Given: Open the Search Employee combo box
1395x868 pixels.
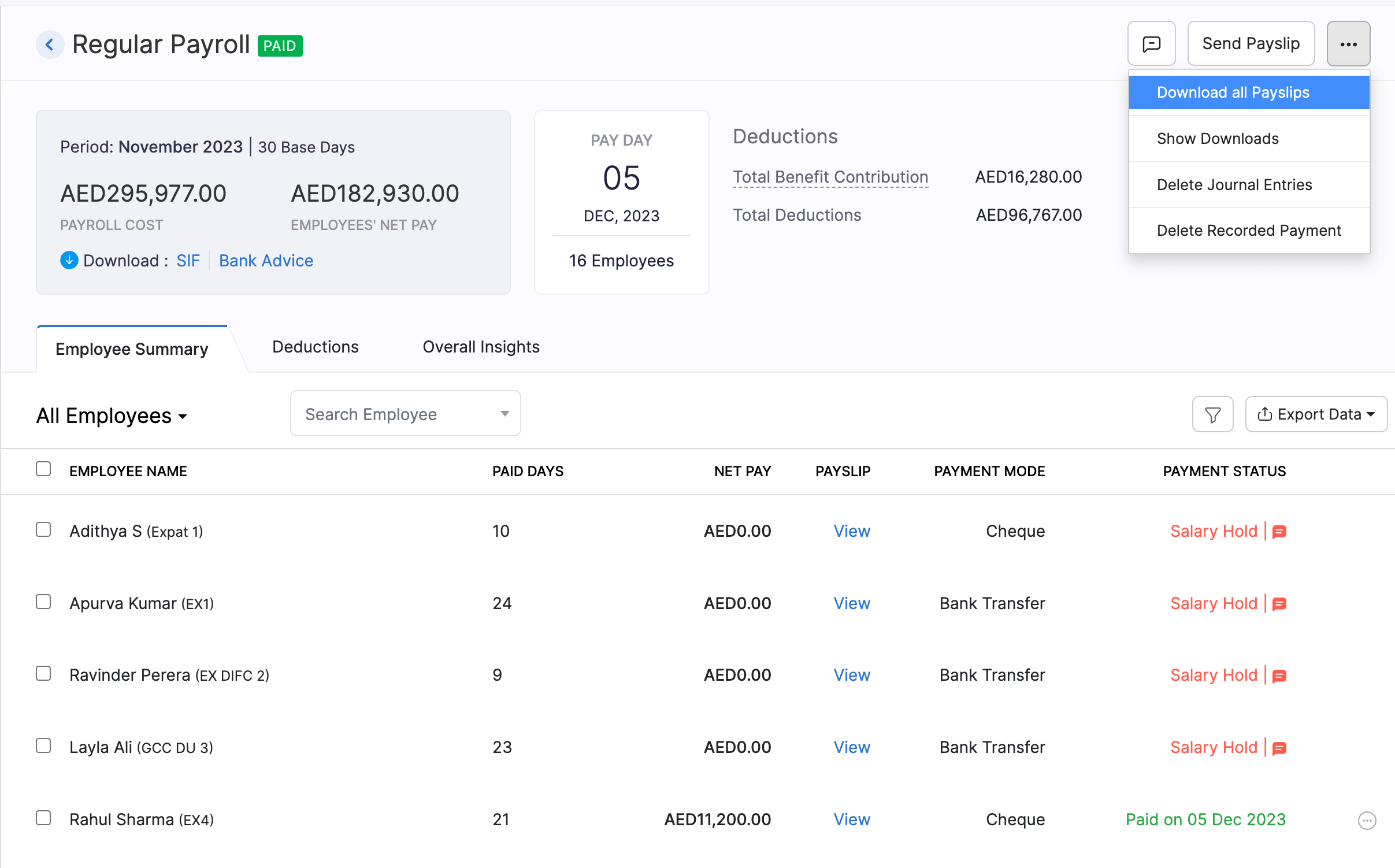Looking at the screenshot, I should tap(405, 414).
